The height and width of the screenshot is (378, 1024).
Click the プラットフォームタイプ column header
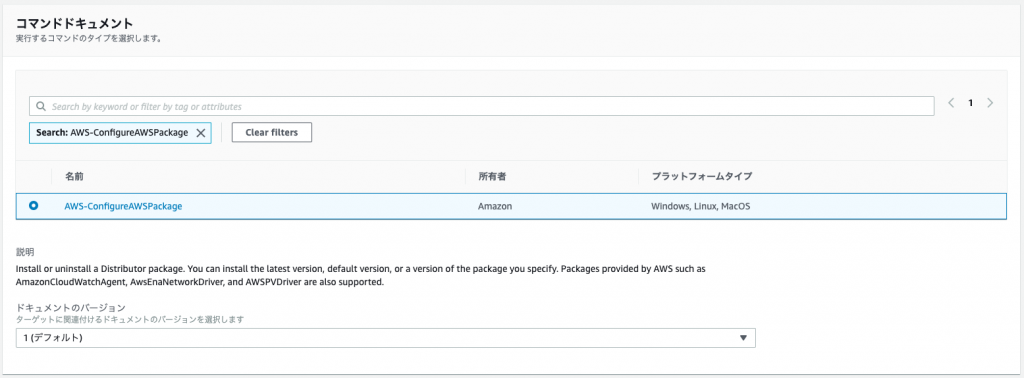[x=702, y=176]
